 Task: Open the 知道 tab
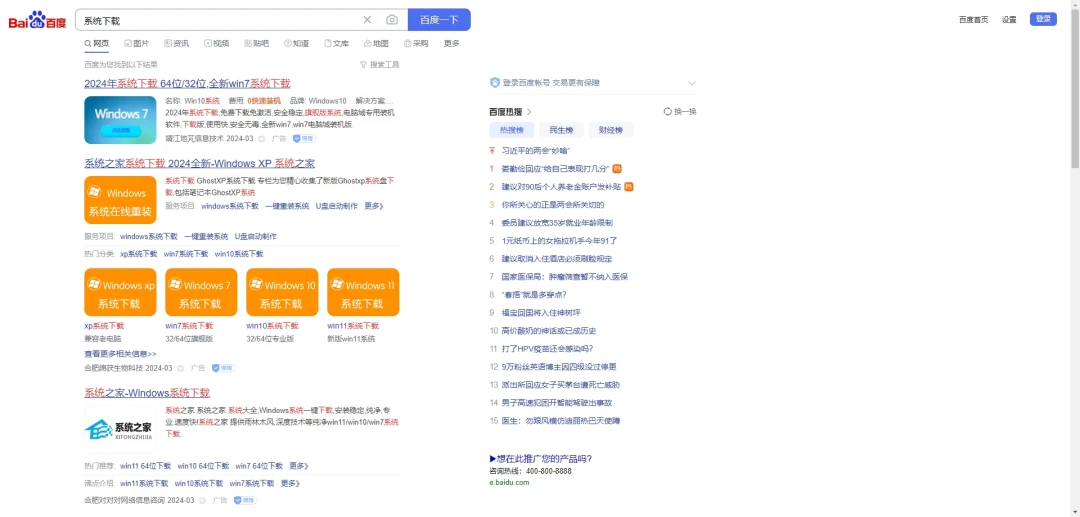[296, 43]
